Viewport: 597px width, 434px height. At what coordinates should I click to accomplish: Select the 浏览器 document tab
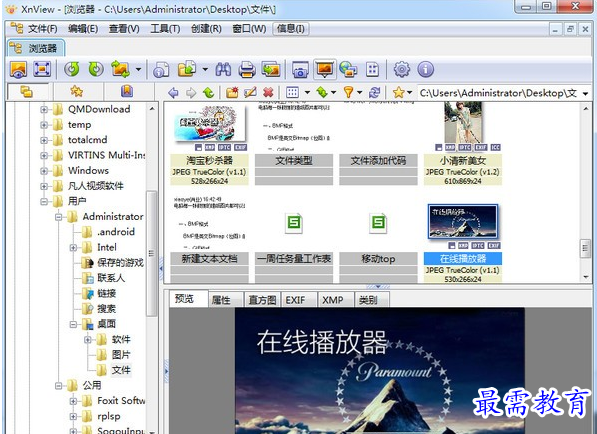click(x=35, y=48)
